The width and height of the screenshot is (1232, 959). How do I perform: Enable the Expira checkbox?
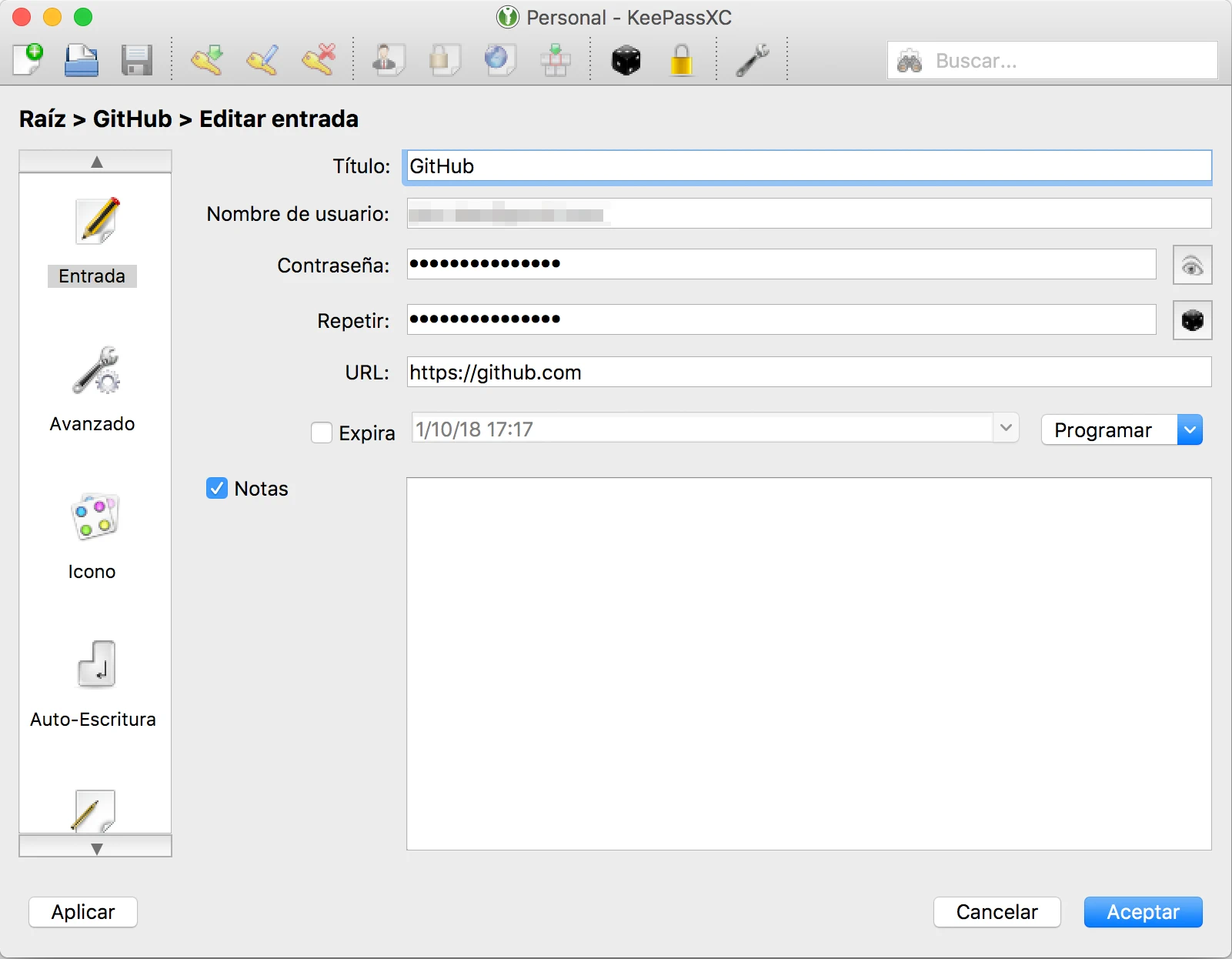tap(322, 433)
